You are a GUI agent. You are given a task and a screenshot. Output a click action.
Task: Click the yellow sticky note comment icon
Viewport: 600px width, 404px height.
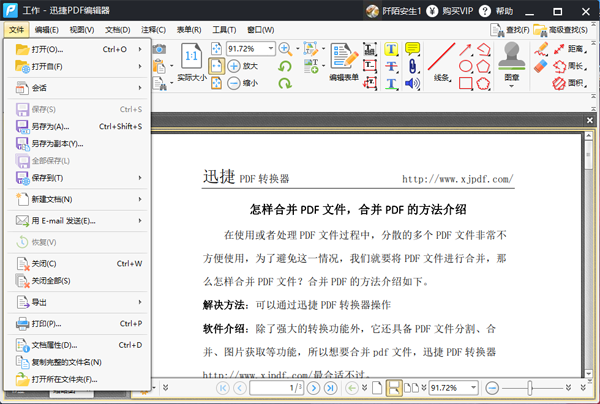412,49
